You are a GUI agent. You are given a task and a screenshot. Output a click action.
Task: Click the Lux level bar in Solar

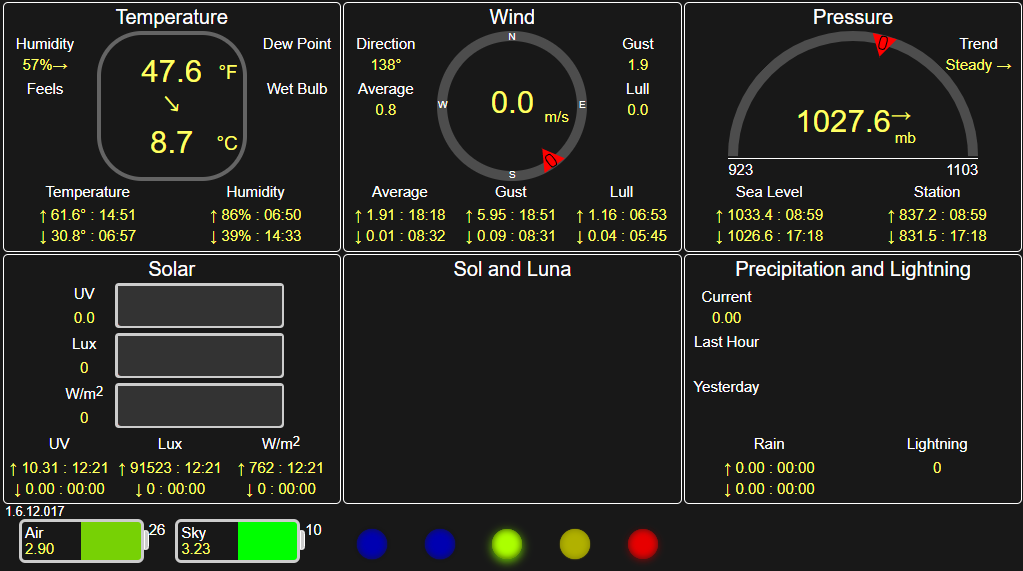coord(200,356)
